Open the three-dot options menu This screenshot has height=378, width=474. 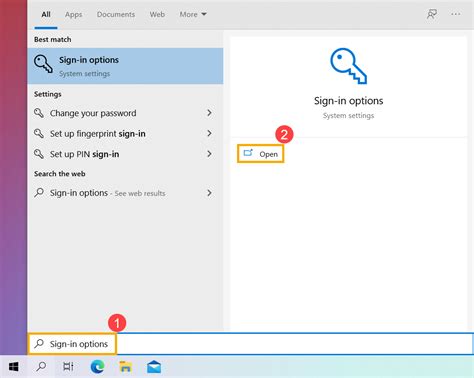(x=456, y=14)
